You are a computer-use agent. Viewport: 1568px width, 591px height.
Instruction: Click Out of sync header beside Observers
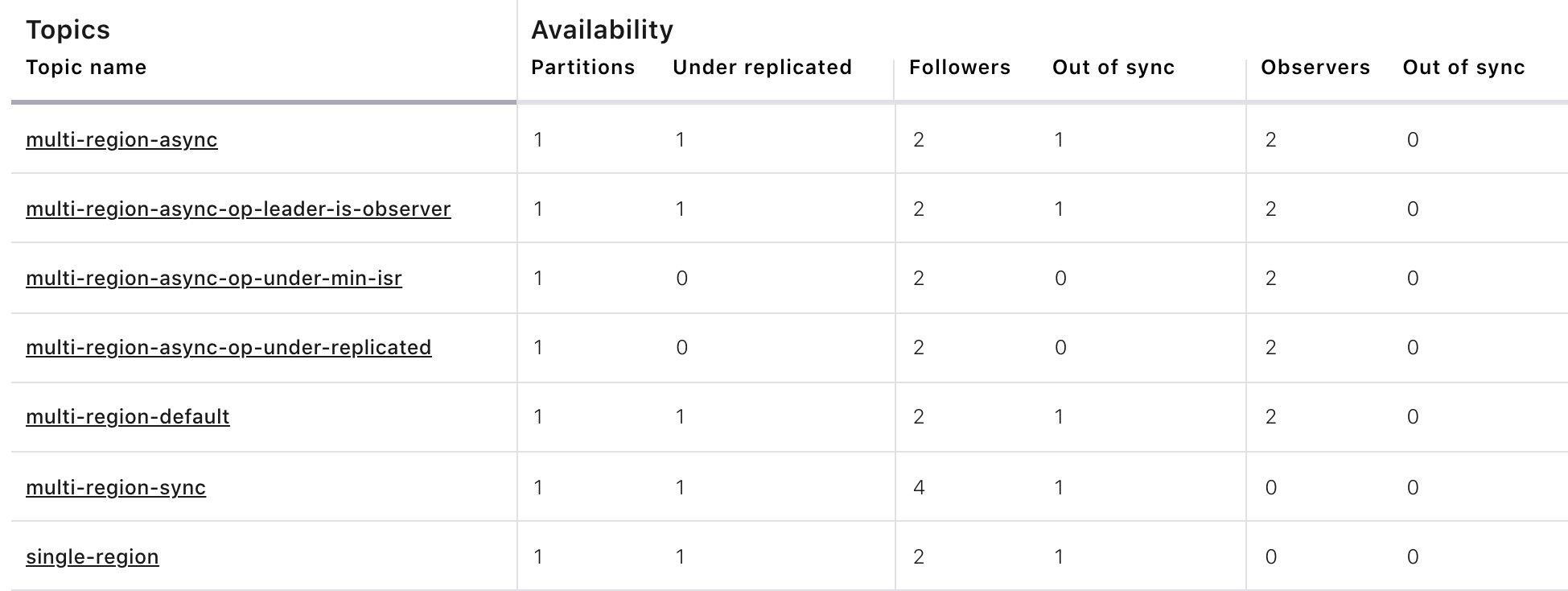pos(1463,68)
